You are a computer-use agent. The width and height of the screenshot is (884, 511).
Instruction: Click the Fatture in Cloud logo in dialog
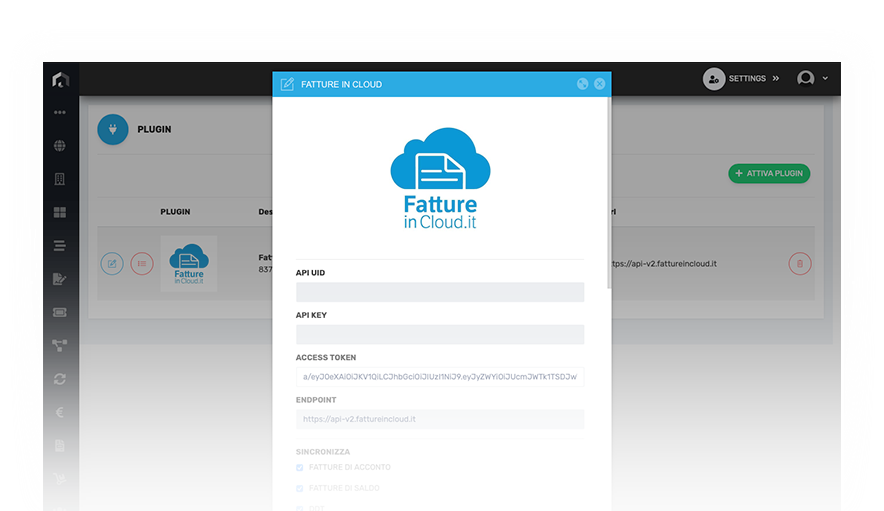click(440, 178)
